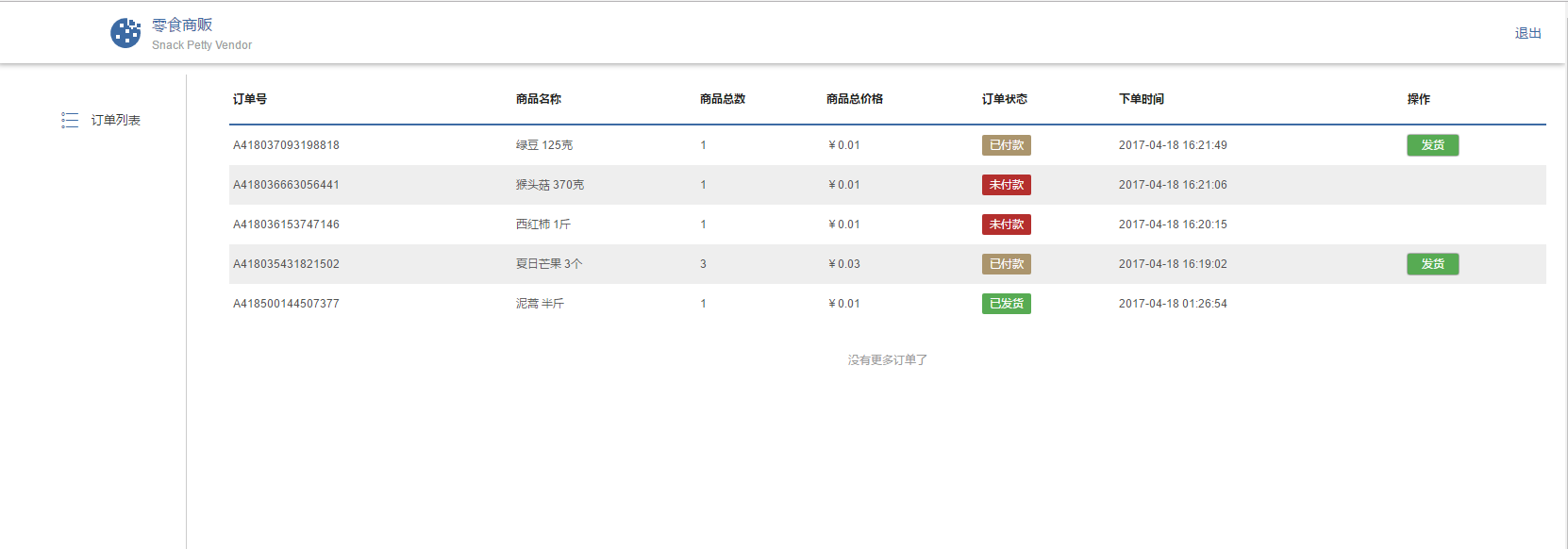
Task: Click the ¥0.03 total price
Action: pos(844,264)
